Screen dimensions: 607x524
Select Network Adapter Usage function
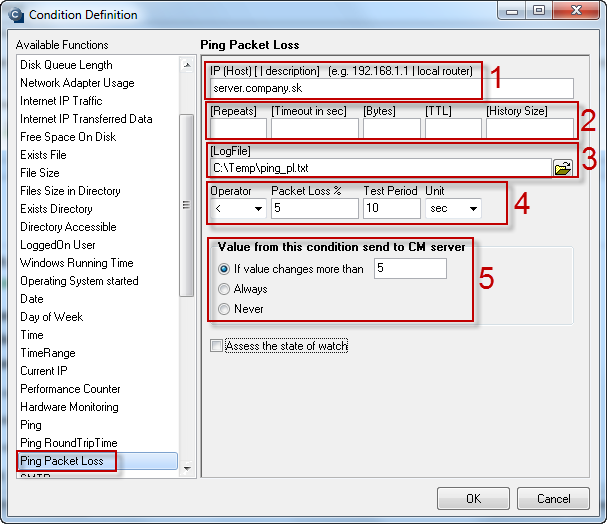(77, 83)
